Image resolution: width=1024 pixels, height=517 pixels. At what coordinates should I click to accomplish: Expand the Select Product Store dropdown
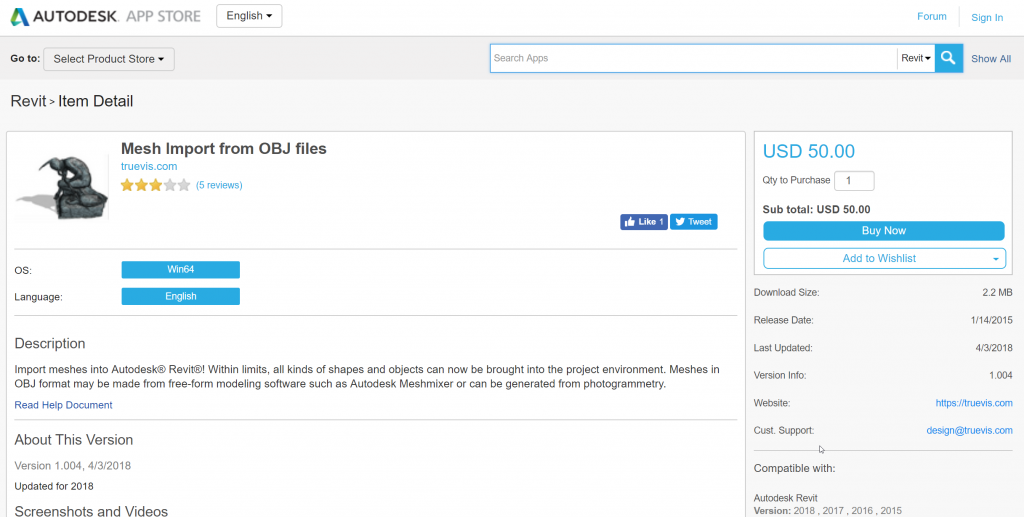click(109, 59)
